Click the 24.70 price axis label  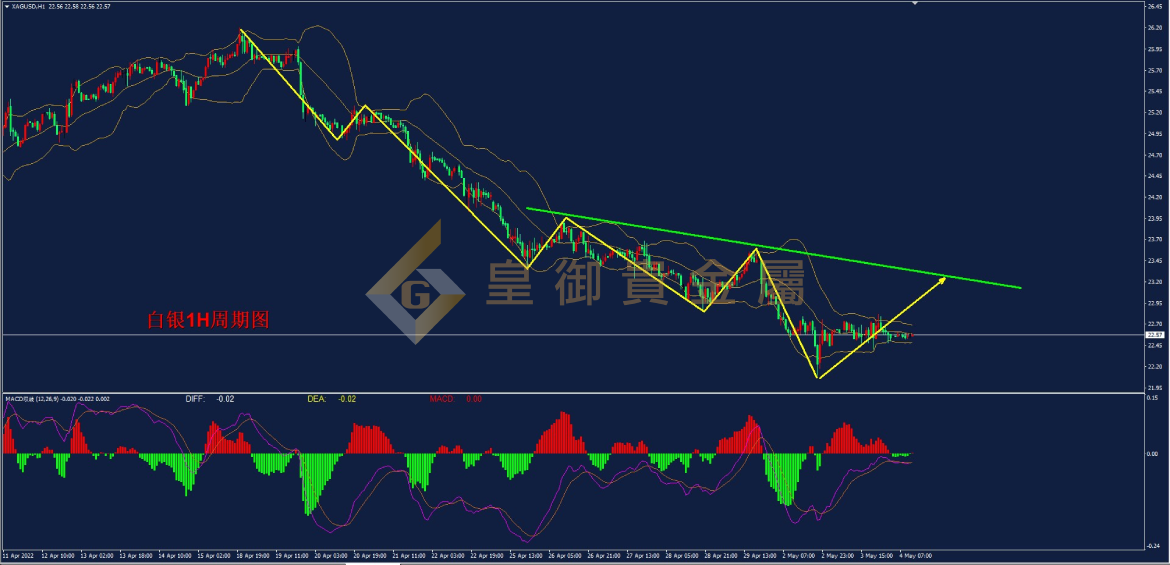(x=1155, y=154)
